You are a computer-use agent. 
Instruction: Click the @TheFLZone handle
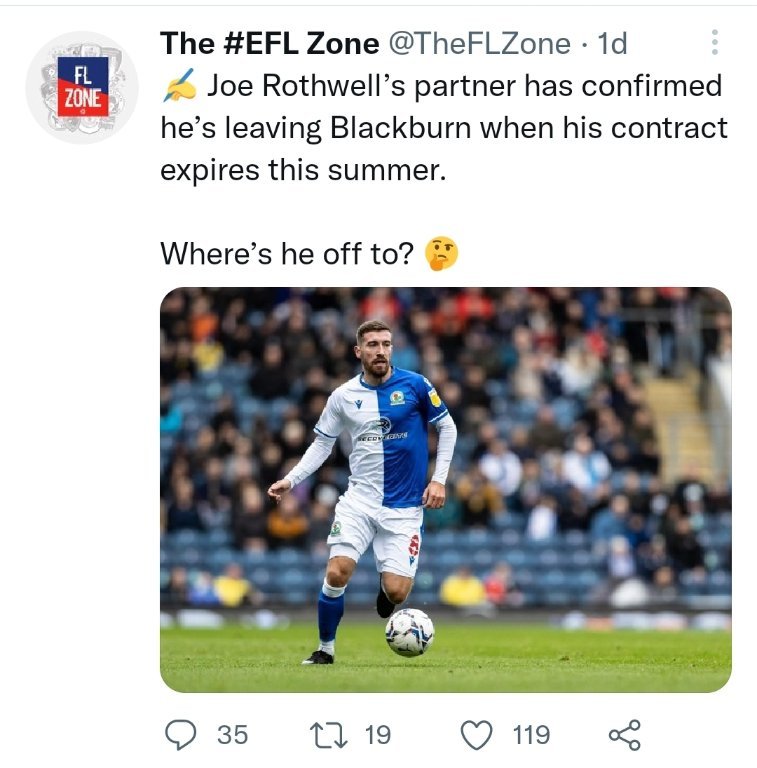pos(478,43)
